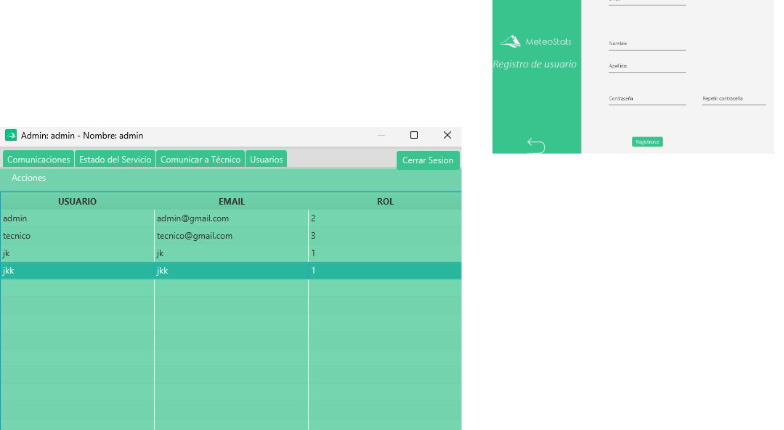The image size is (784, 430).
Task: Click role value 2 for admin
Action: pos(385,218)
